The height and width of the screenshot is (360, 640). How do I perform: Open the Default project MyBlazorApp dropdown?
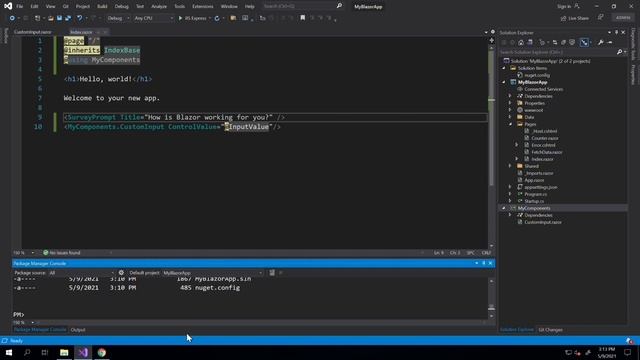(212, 273)
